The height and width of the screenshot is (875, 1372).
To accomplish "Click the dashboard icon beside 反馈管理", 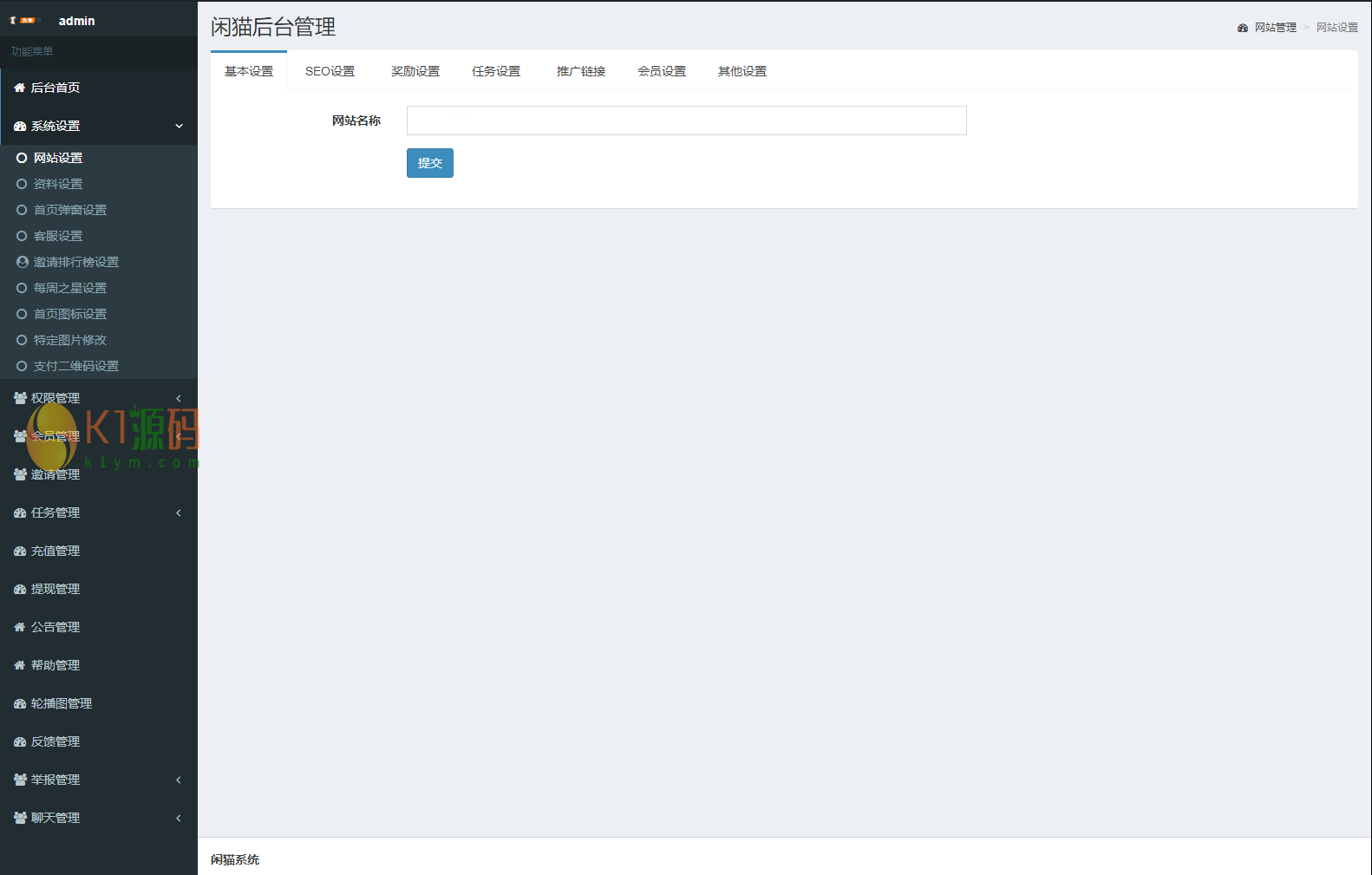I will pos(20,741).
